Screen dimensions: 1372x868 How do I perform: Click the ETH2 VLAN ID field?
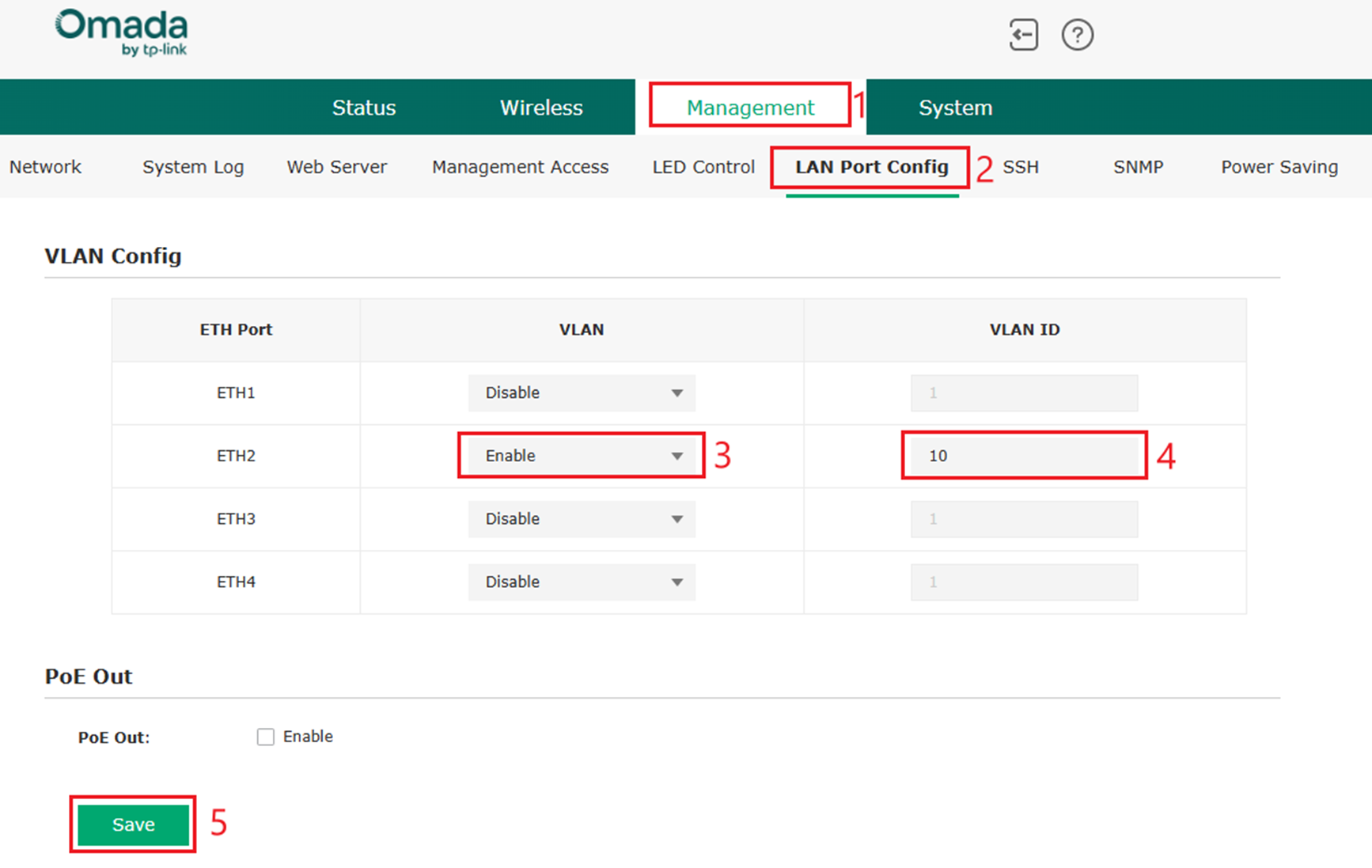tap(1024, 456)
